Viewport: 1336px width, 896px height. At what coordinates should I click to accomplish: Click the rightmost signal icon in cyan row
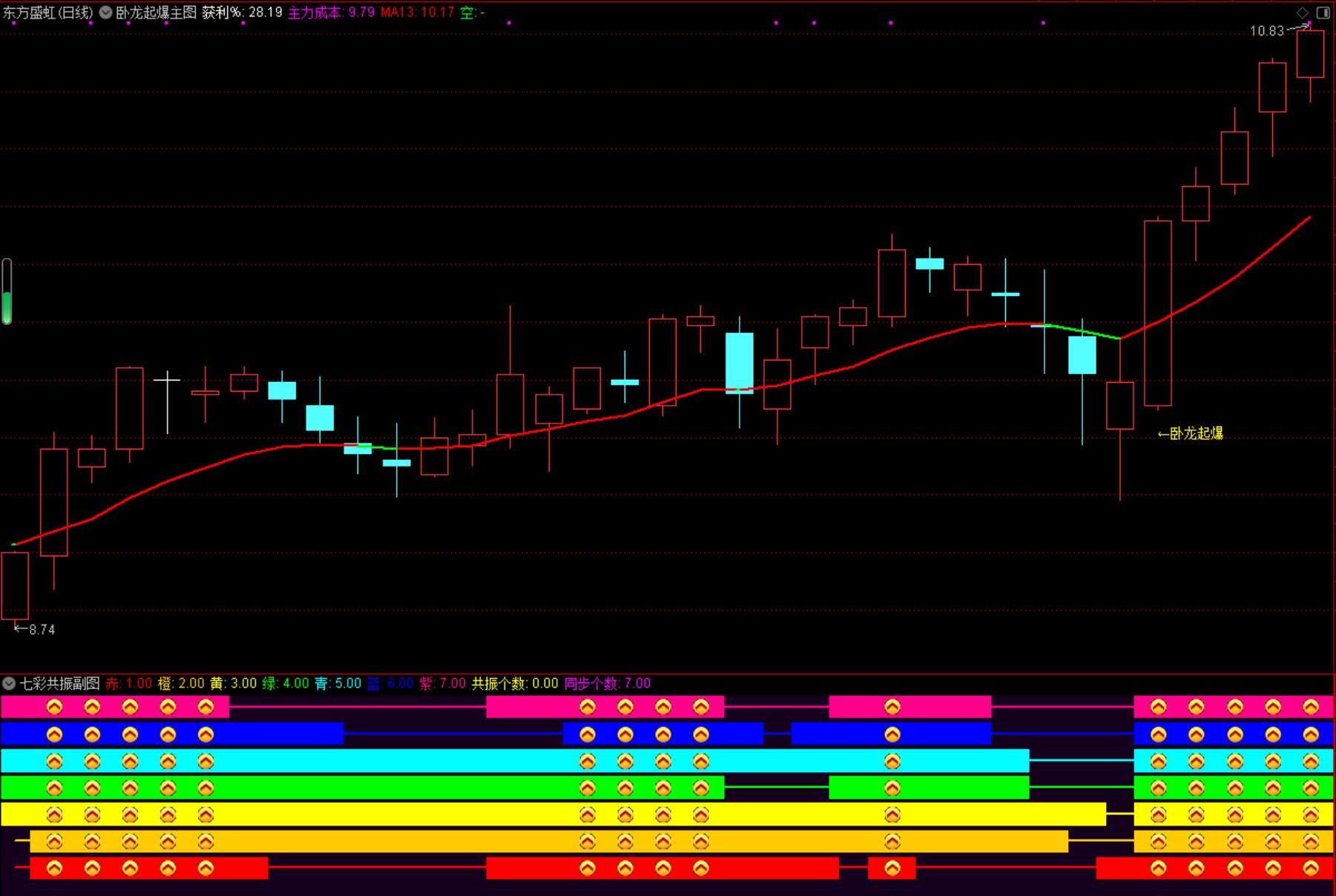[x=1311, y=761]
